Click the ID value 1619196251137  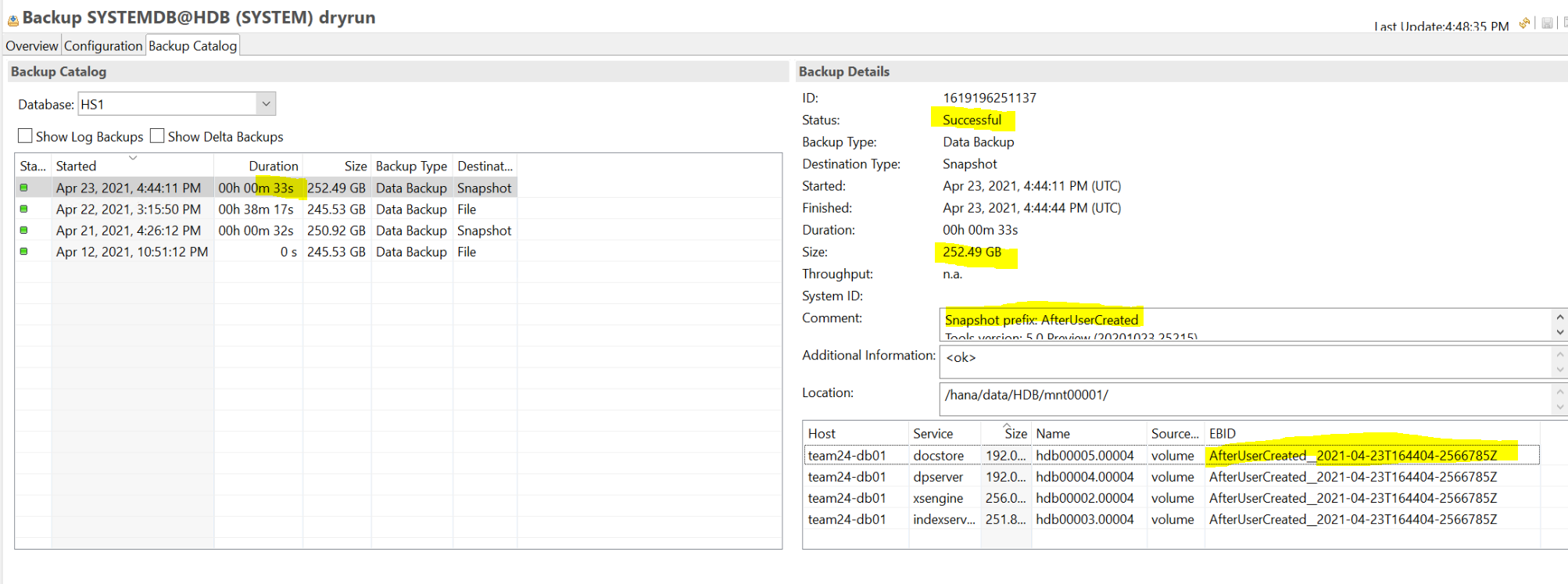click(989, 98)
